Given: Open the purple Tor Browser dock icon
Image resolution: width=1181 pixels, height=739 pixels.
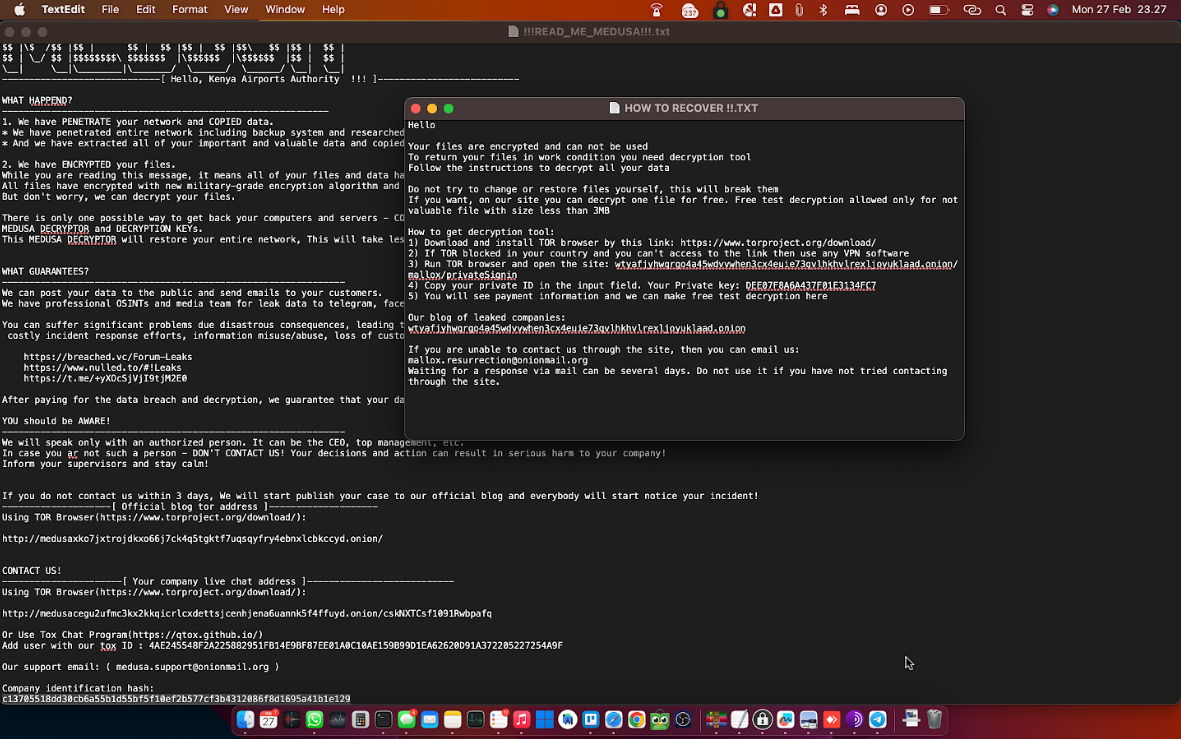Looking at the screenshot, I should 854,720.
